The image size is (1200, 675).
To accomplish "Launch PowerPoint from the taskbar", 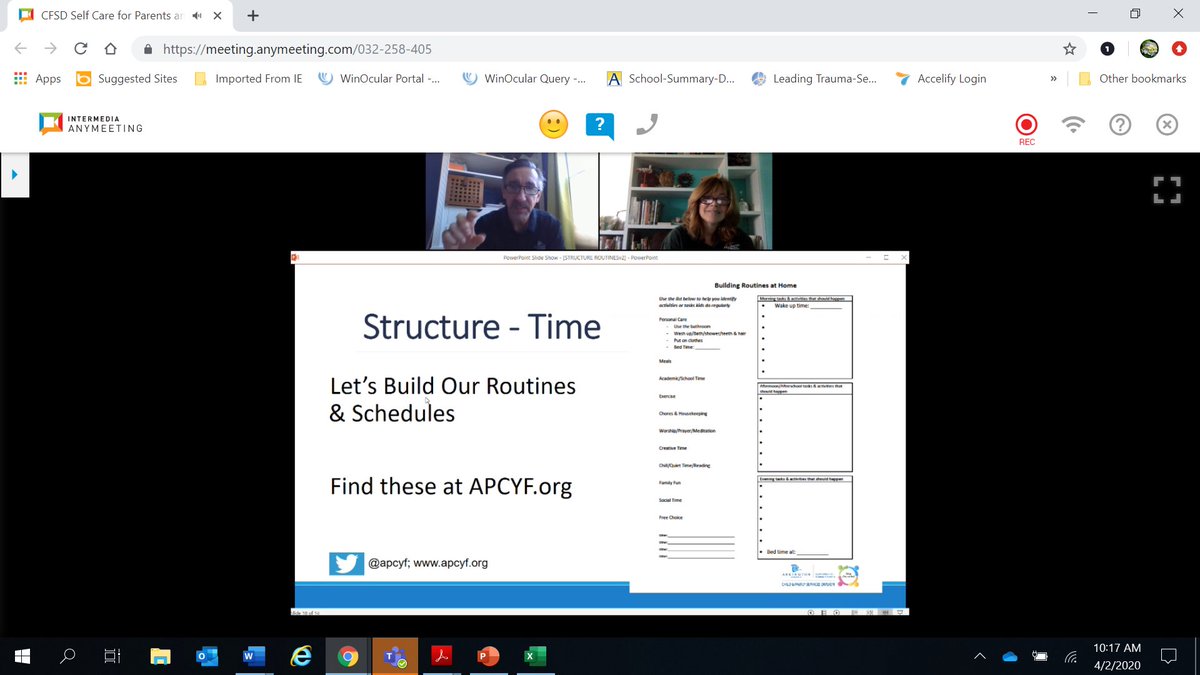I will (487, 655).
